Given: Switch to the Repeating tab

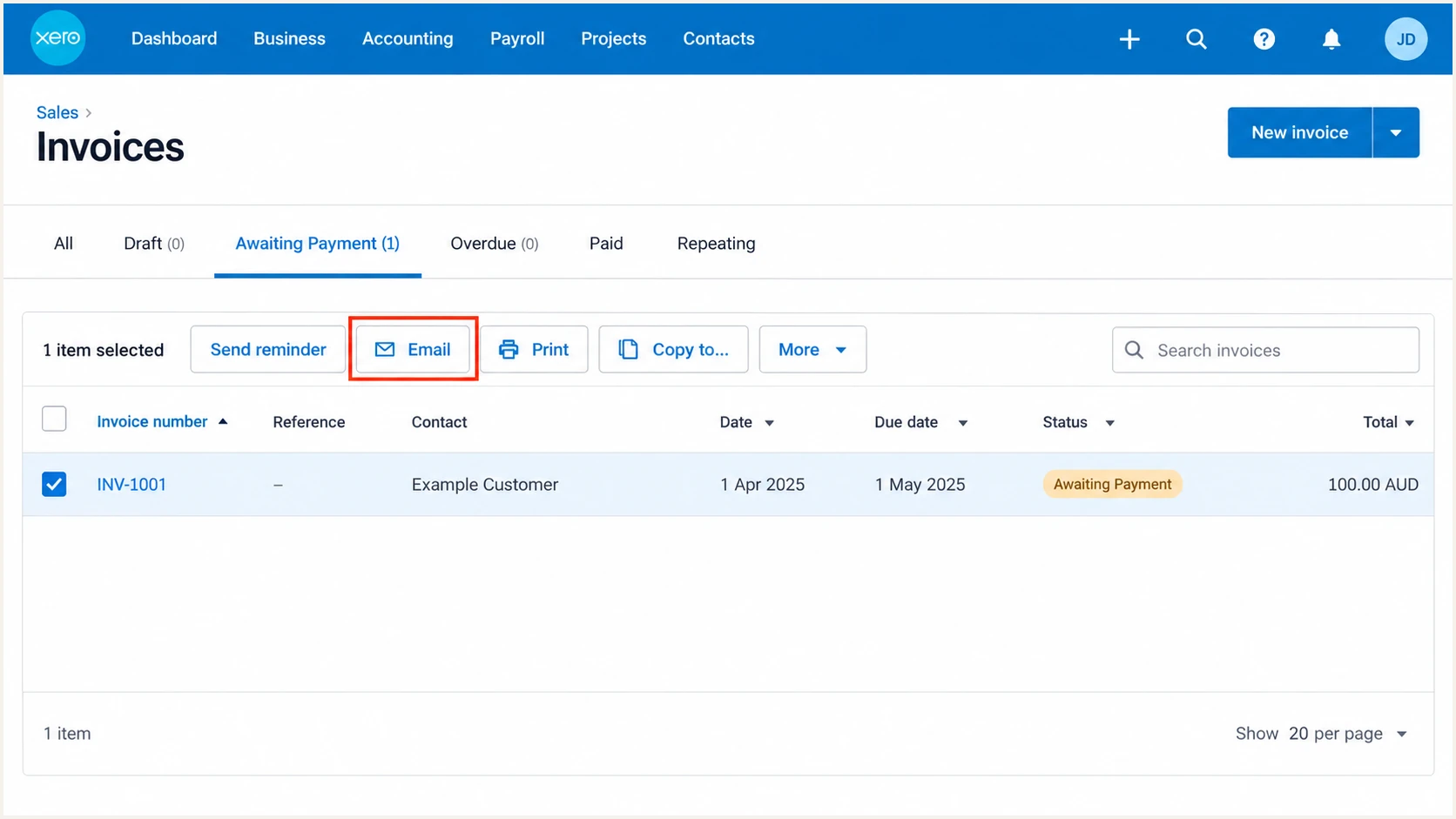Looking at the screenshot, I should coord(716,244).
